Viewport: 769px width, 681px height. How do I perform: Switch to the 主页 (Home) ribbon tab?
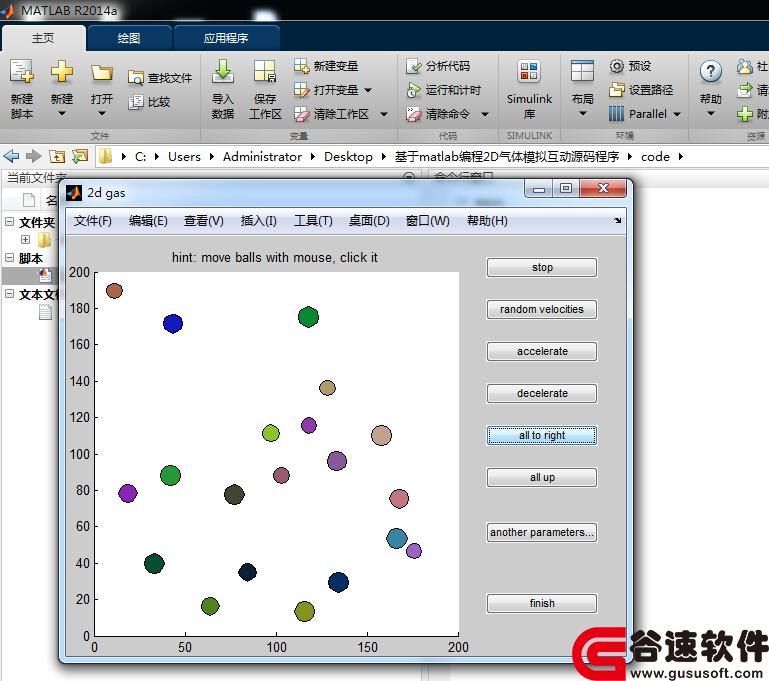(x=44, y=38)
